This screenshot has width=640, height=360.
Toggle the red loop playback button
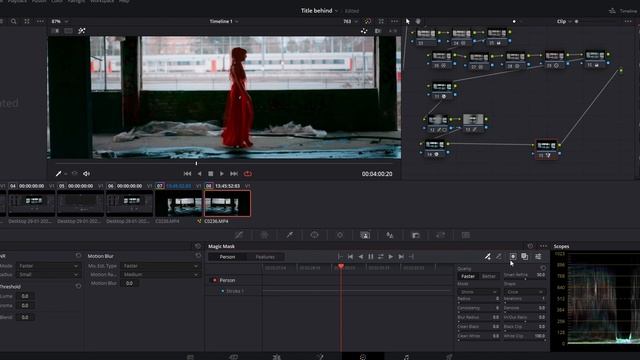point(248,173)
